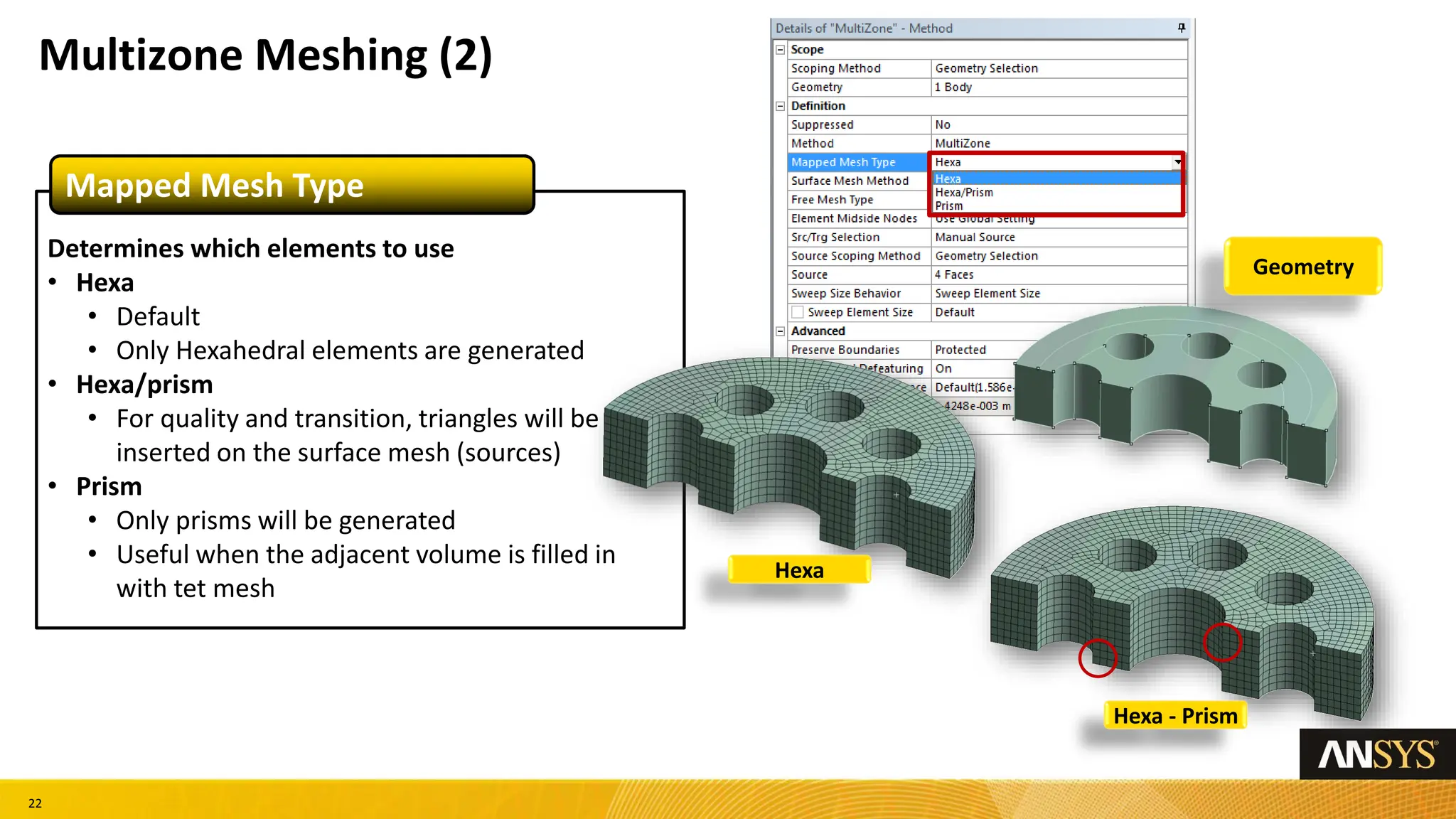Collapse the Advanced section
Screen dimensions: 1456x819
(780, 331)
